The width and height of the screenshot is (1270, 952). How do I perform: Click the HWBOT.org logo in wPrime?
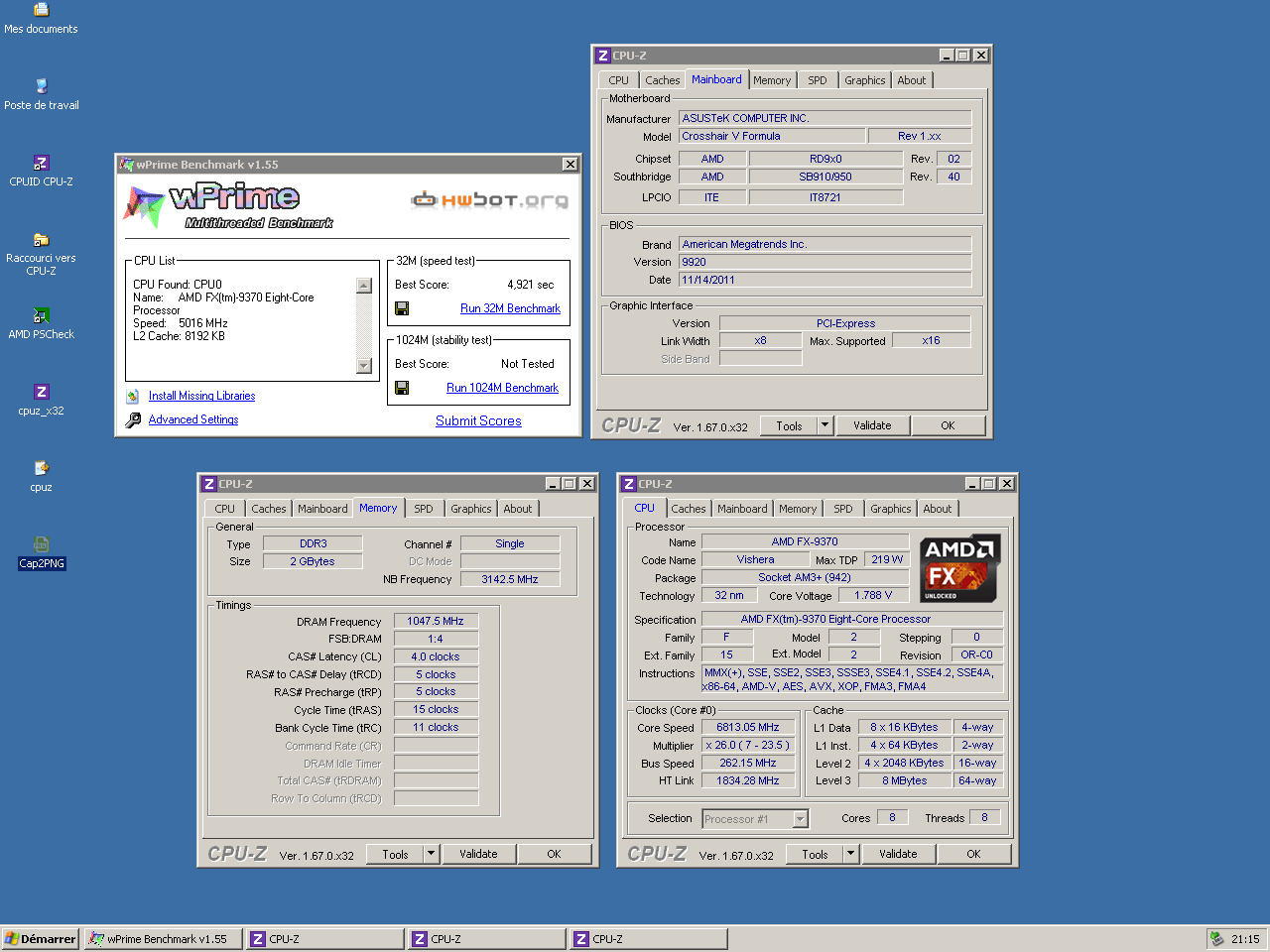490,199
